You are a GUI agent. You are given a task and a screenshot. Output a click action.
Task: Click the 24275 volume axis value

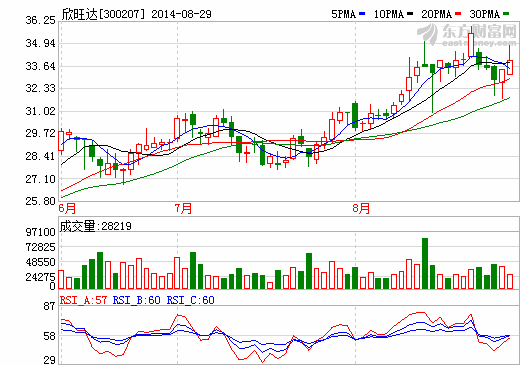coord(41,277)
